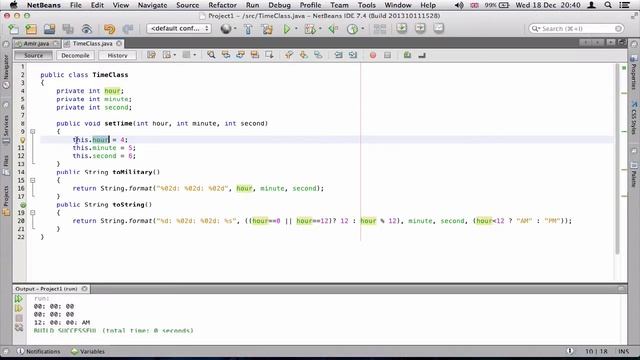640x360 pixels.
Task: Click the lightbulb hint on line 10
Action: pos(22,140)
